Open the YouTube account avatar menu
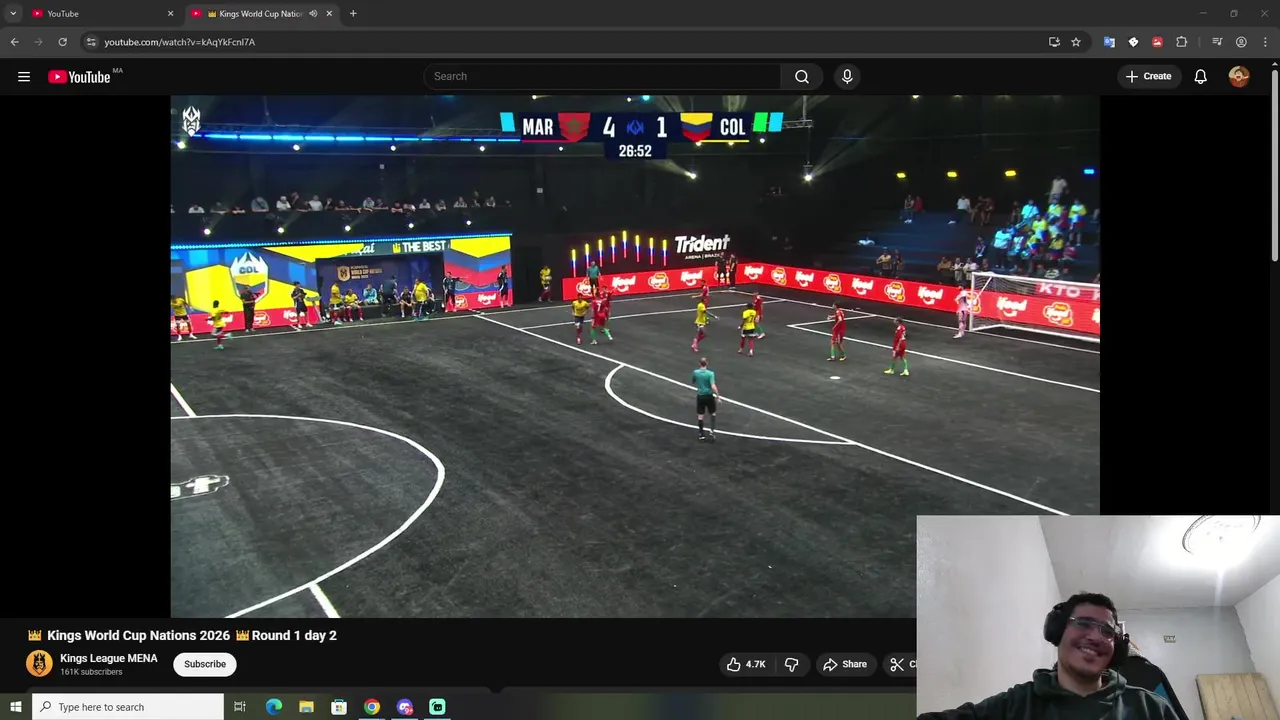 (x=1239, y=77)
